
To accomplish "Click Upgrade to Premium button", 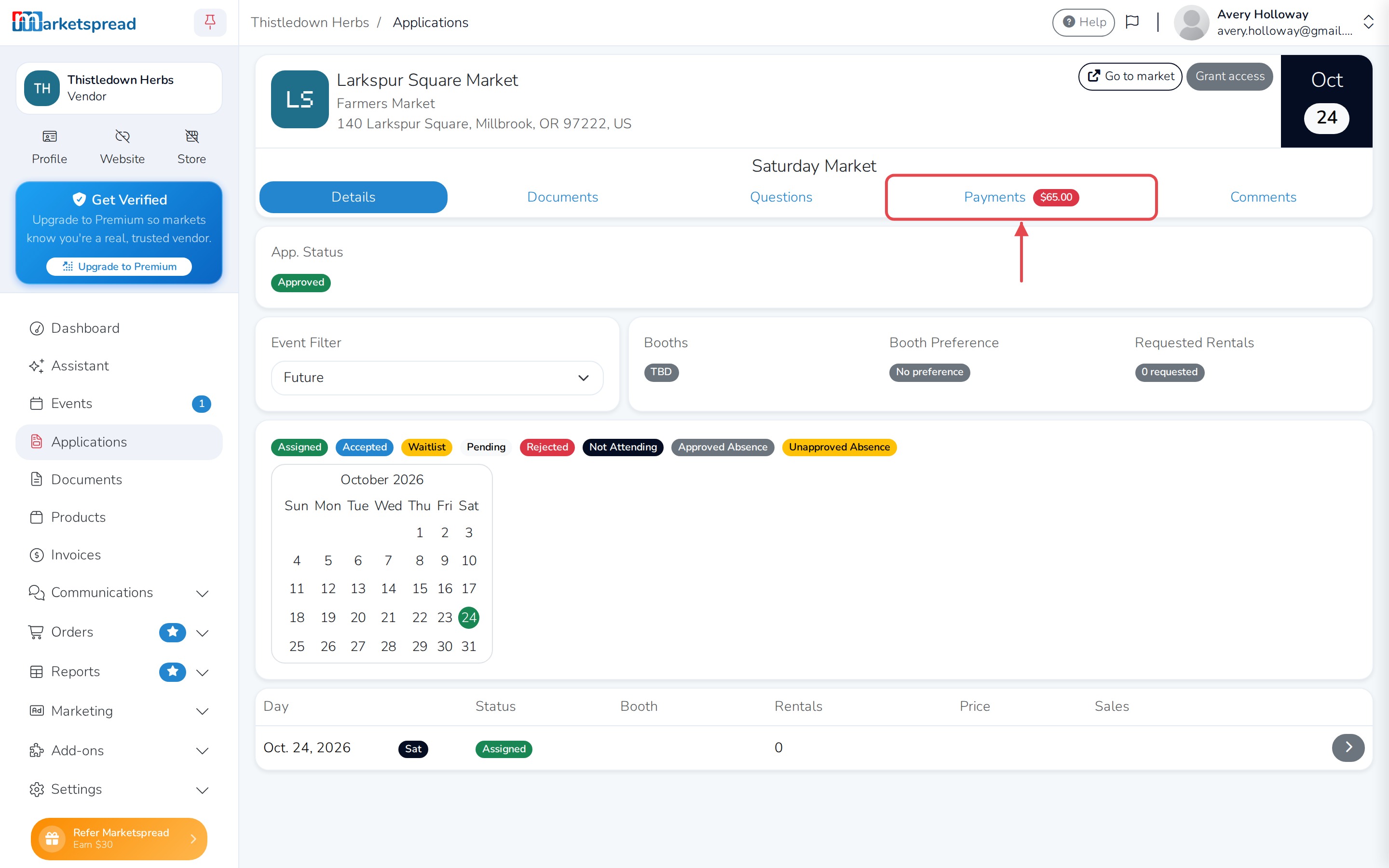I will [x=119, y=266].
